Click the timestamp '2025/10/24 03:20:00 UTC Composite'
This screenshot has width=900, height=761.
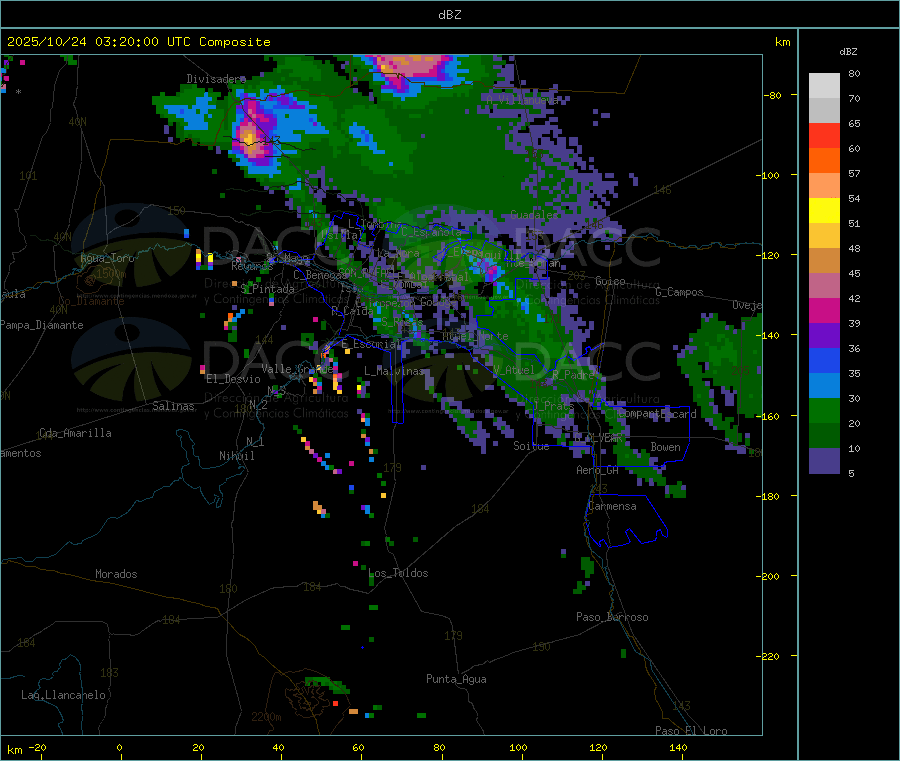click(138, 42)
